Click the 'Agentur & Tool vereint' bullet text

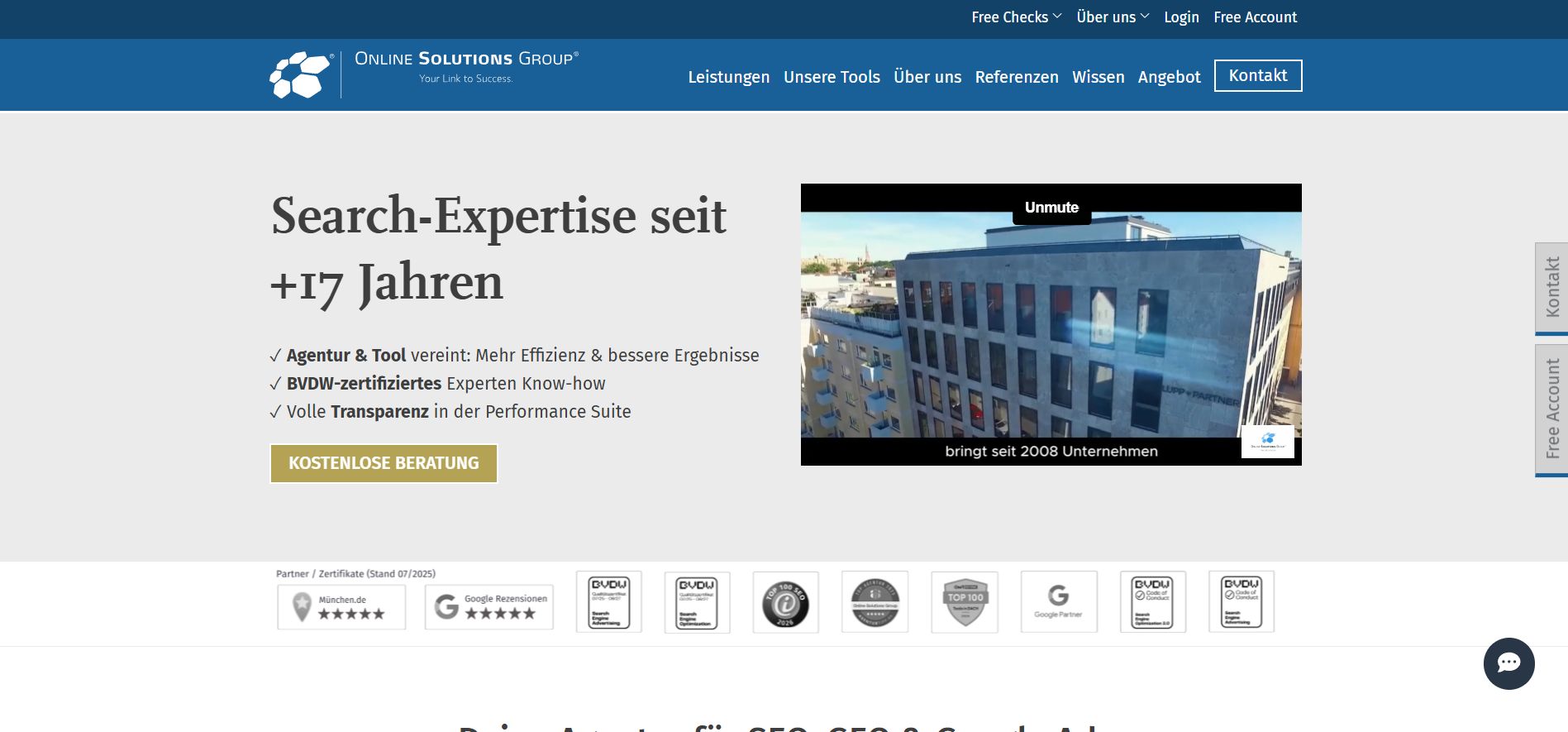(514, 356)
